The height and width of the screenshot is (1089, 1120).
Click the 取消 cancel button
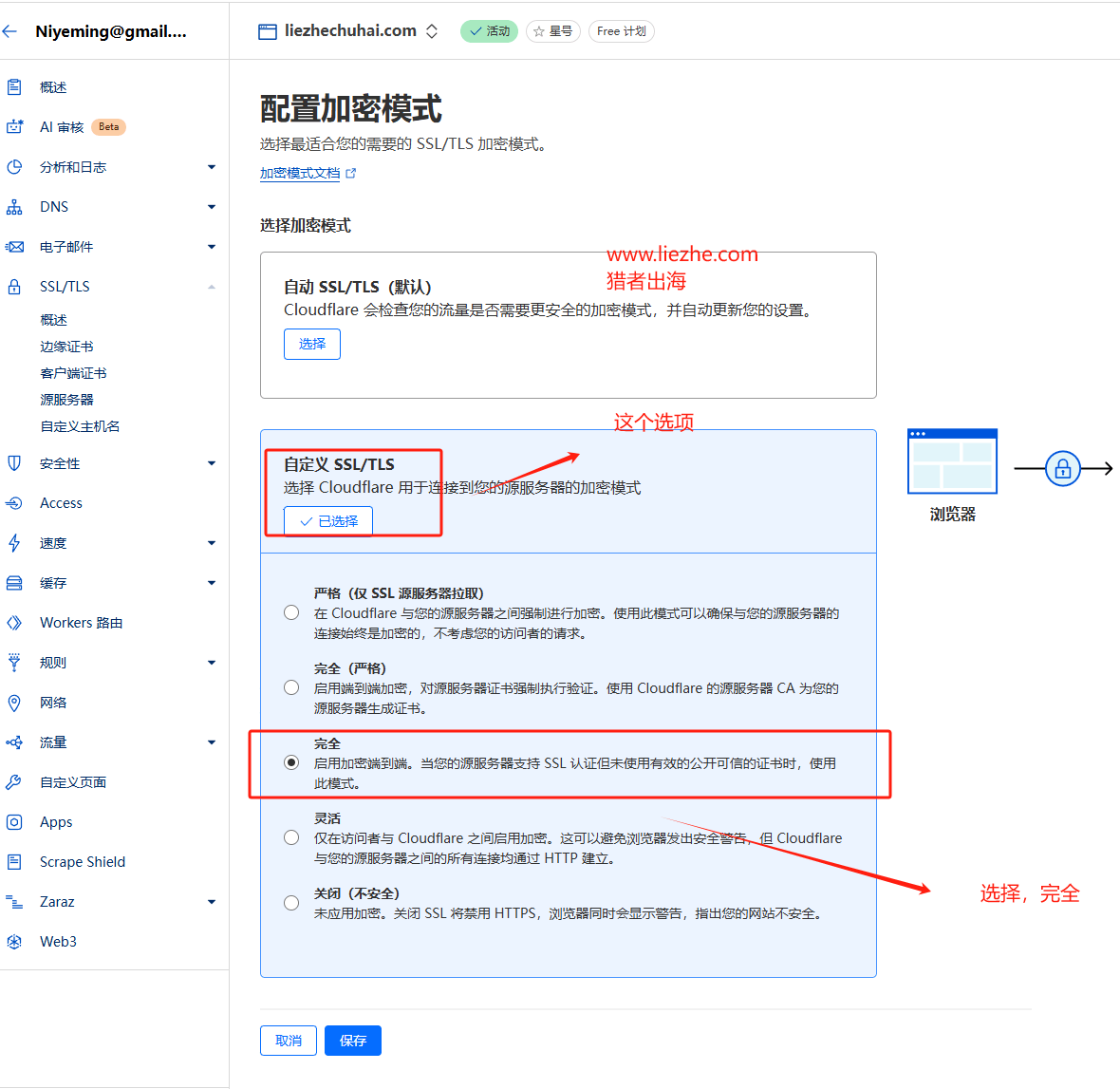pyautogui.click(x=289, y=1041)
